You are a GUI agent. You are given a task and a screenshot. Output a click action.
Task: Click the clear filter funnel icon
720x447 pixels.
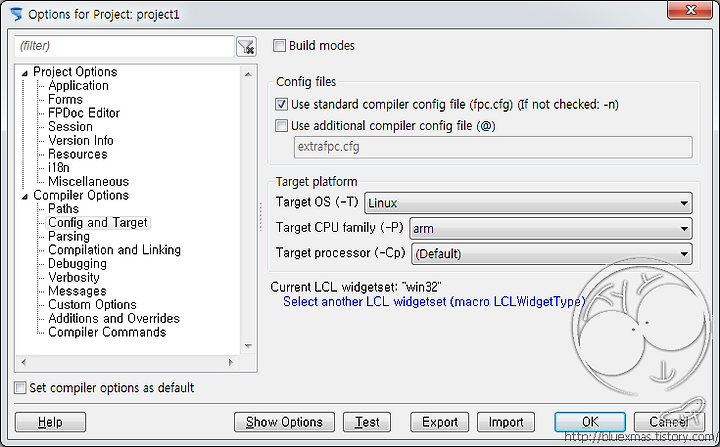246,46
